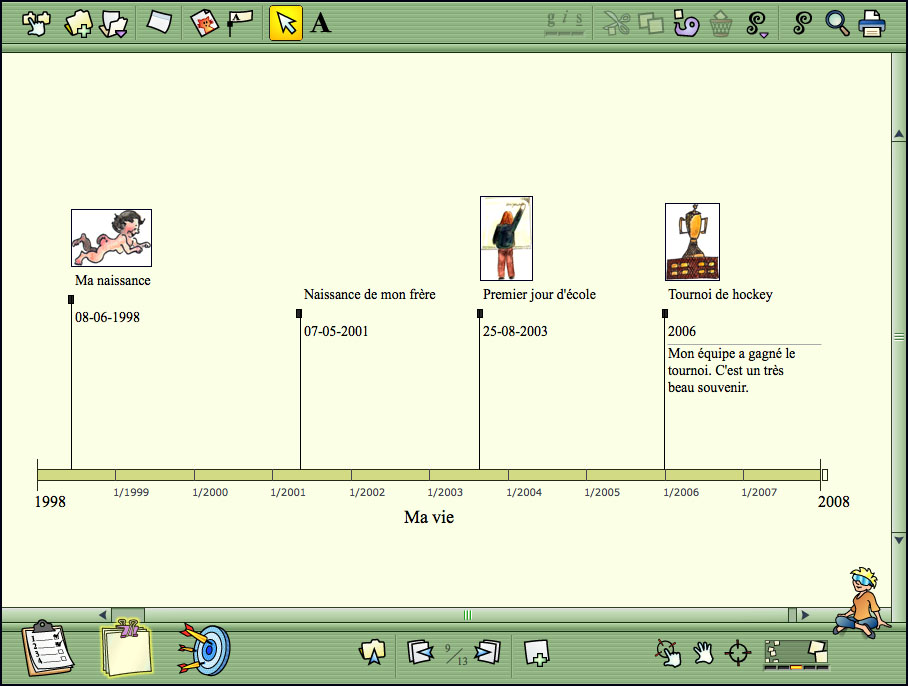Click the flag label event icon
908x686 pixels.
(x=239, y=23)
